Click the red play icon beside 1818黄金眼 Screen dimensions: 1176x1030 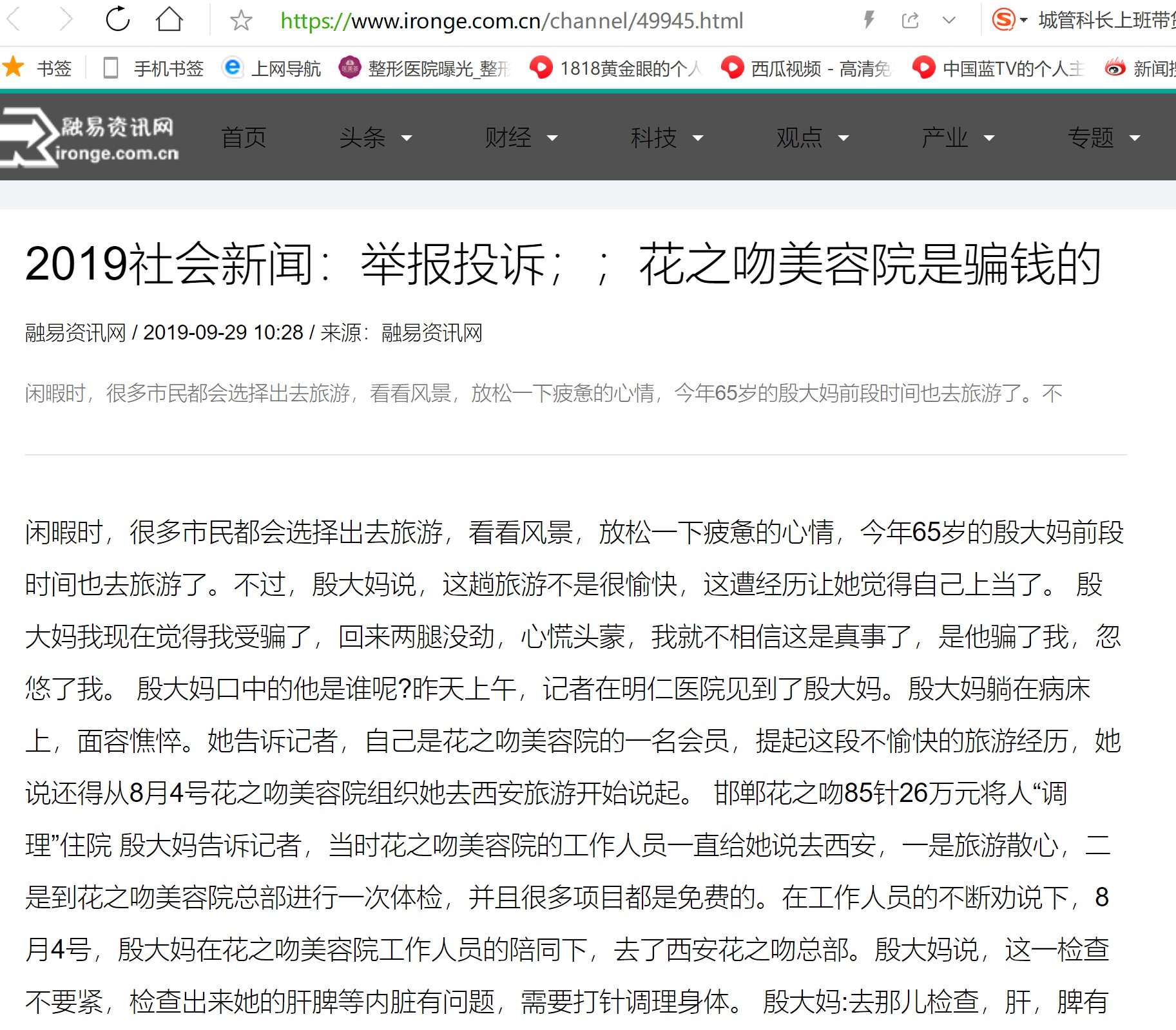(x=541, y=67)
